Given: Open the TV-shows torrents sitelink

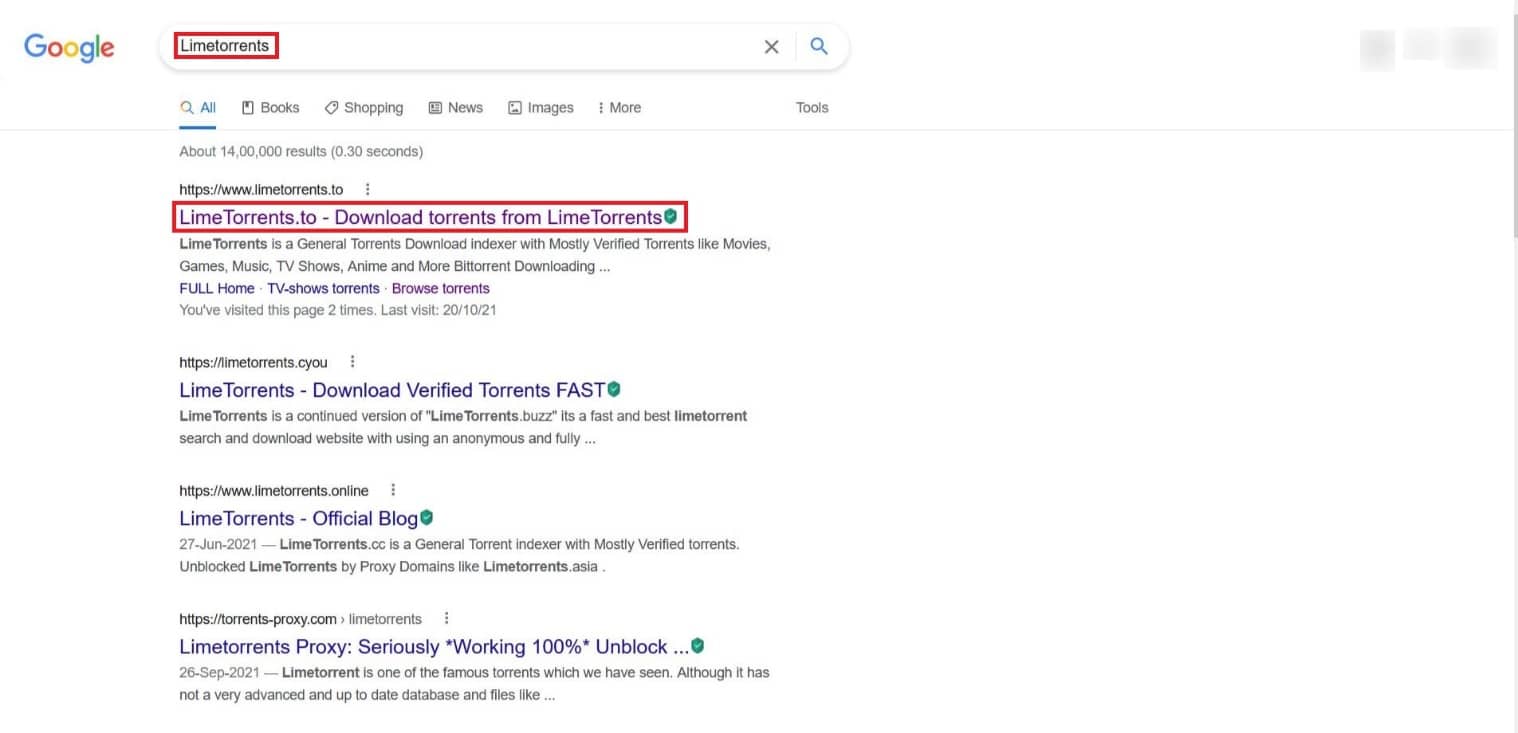Looking at the screenshot, I should point(323,288).
